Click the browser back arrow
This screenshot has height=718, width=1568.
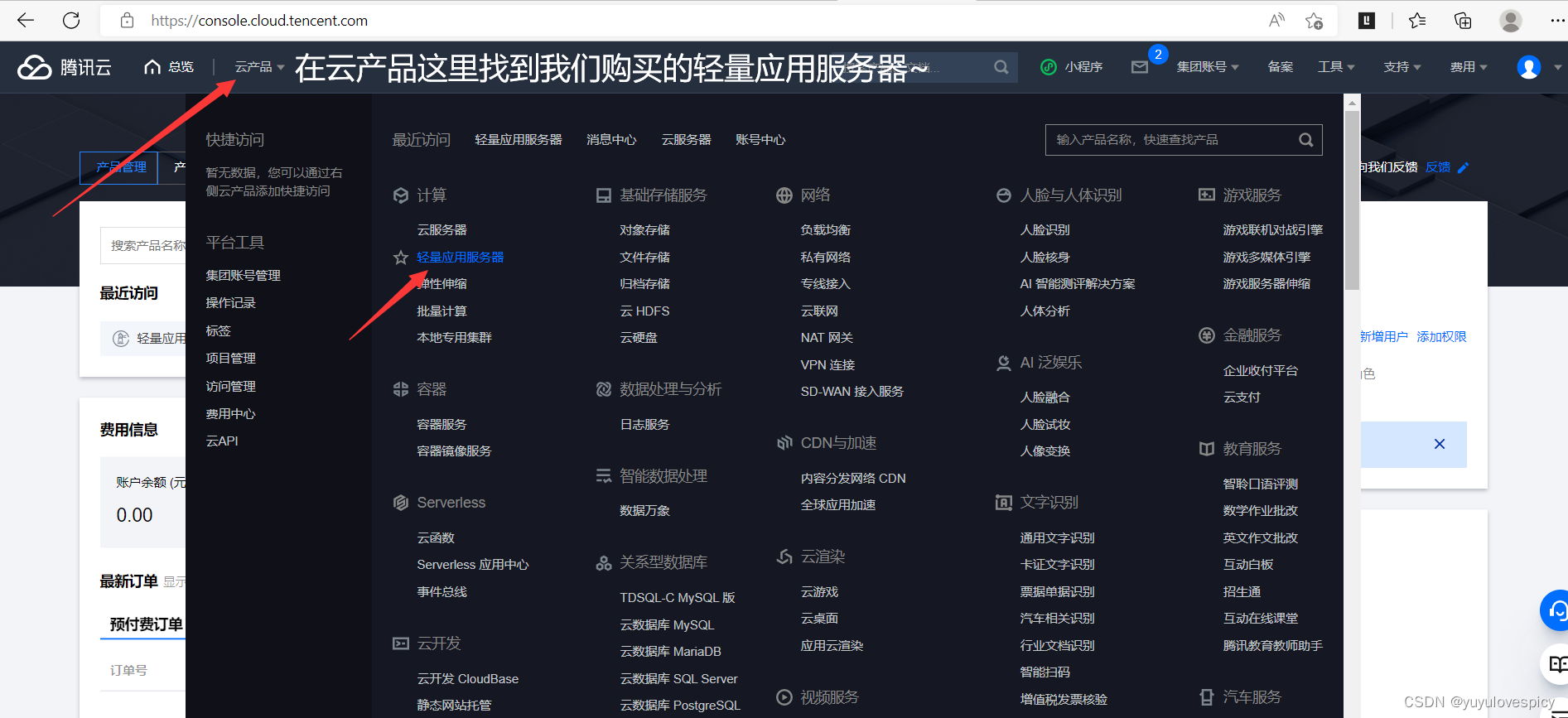pyautogui.click(x=26, y=21)
